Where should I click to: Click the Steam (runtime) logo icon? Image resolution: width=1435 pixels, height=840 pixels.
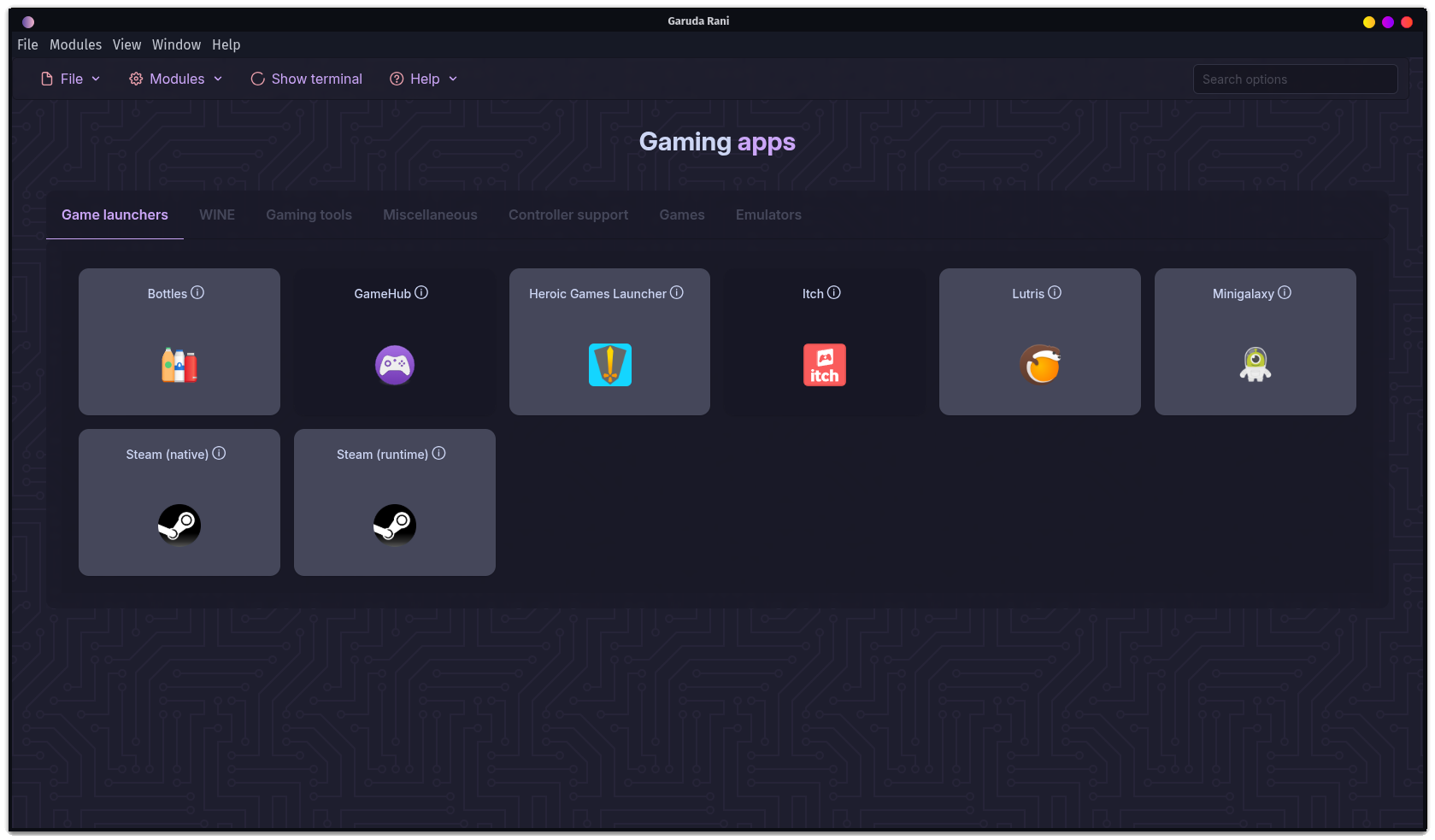395,525
